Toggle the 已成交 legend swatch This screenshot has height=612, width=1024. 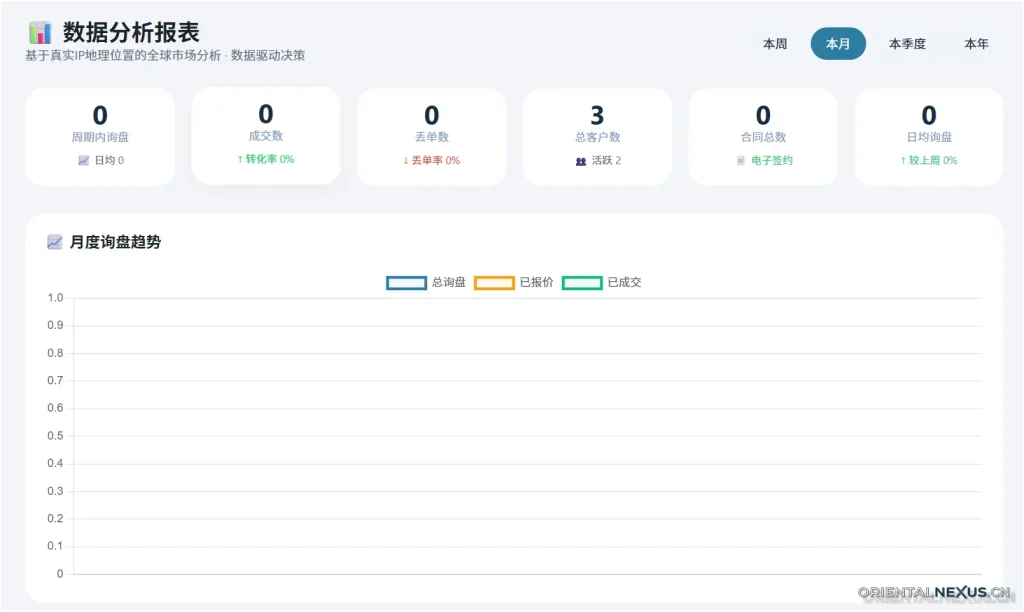(x=582, y=283)
